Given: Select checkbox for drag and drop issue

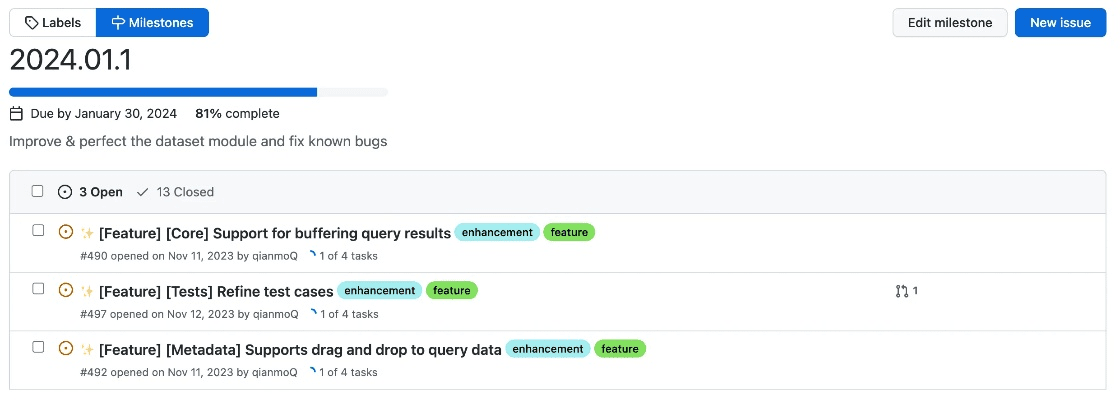Looking at the screenshot, I should tap(38, 347).
